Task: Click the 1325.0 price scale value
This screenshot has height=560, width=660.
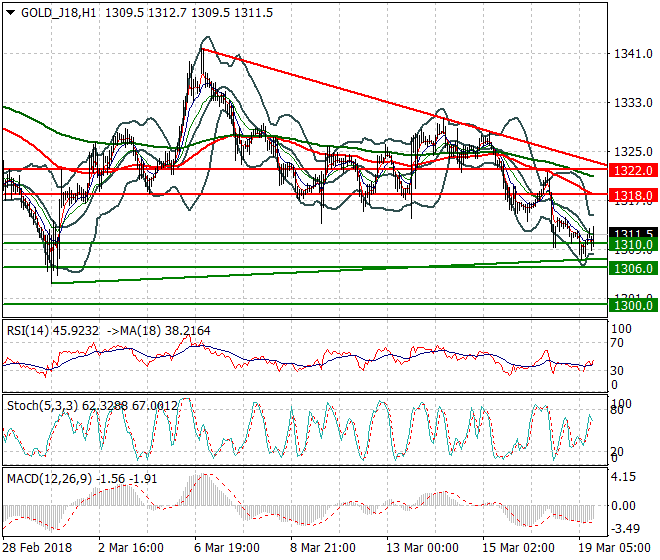Action: tap(633, 152)
